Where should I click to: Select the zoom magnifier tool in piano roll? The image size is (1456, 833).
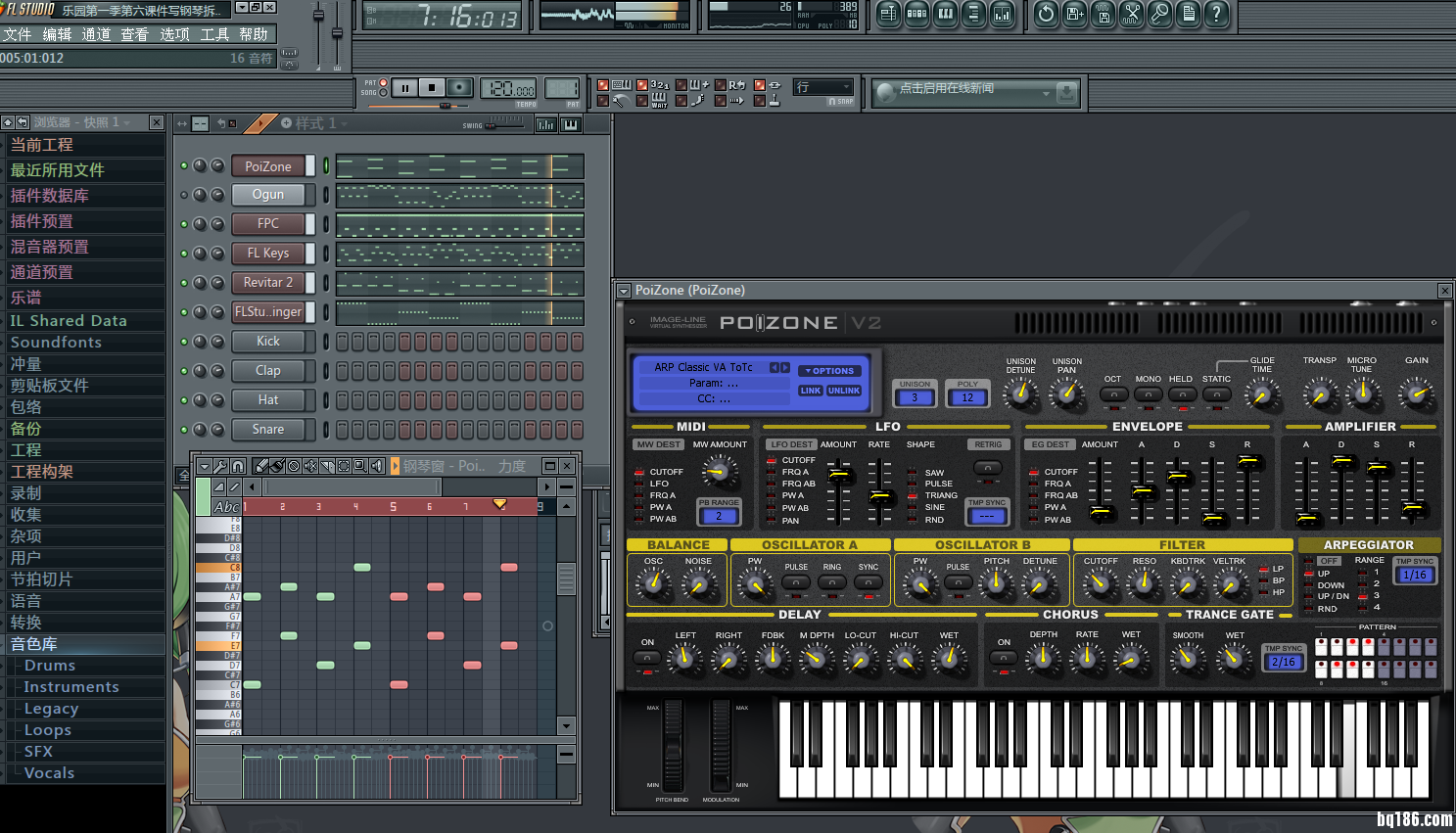click(x=360, y=466)
